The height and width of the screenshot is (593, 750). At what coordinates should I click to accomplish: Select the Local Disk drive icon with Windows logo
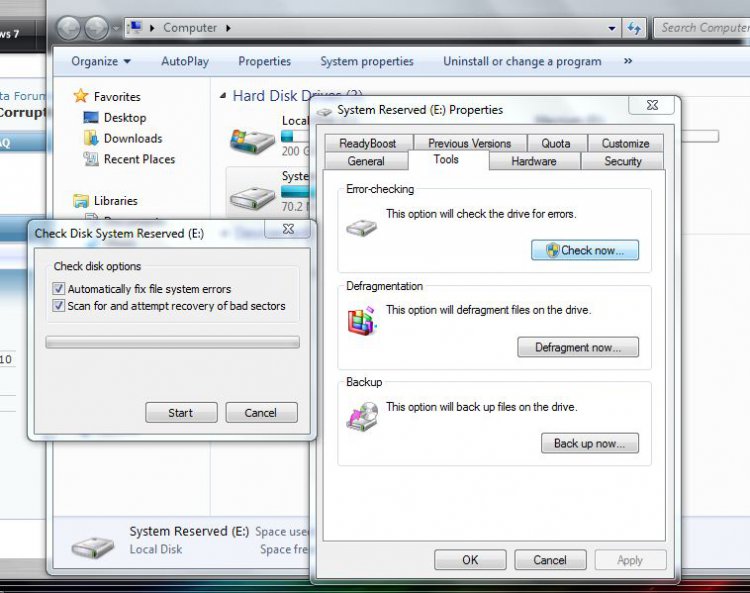point(252,140)
